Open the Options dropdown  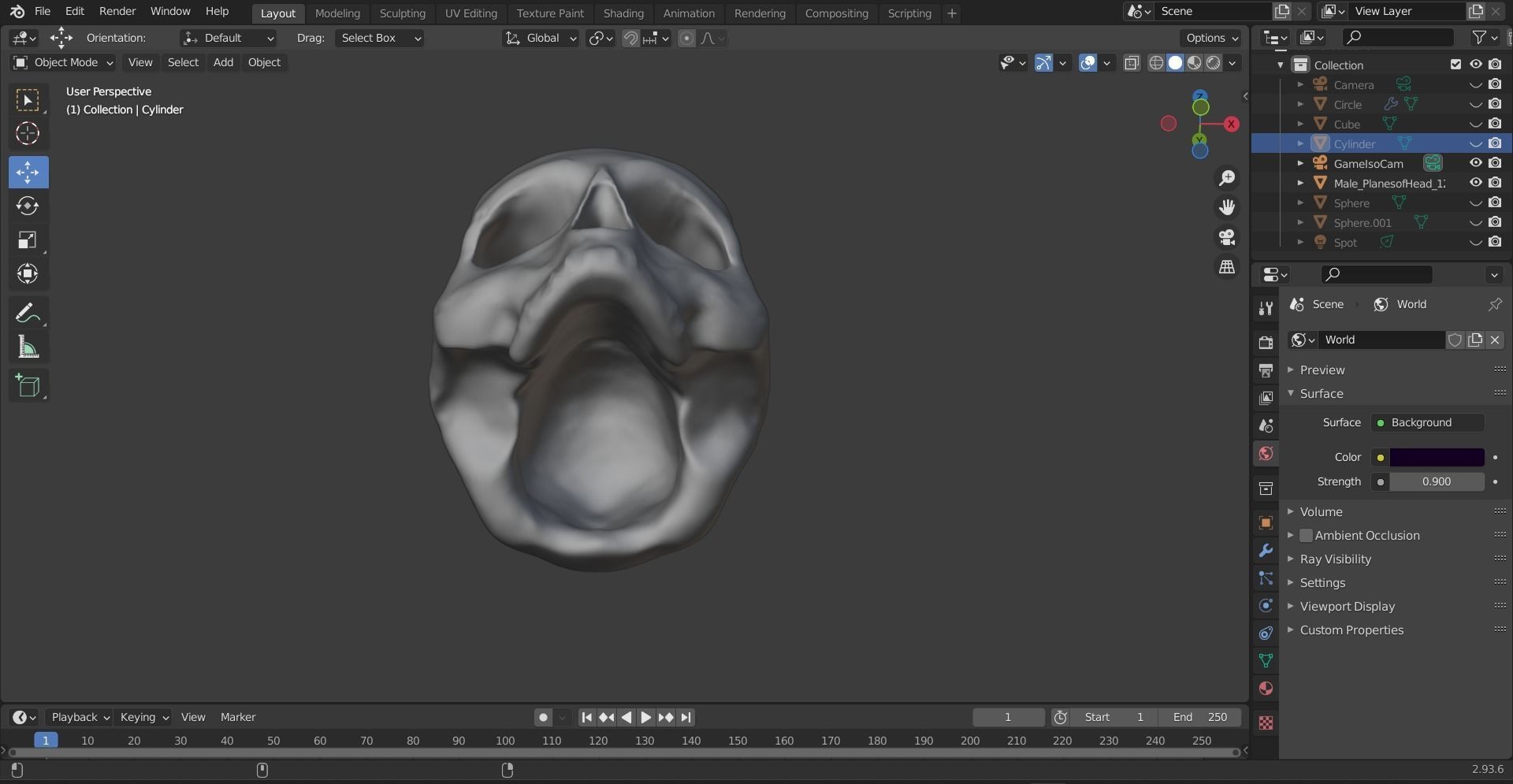(1211, 38)
